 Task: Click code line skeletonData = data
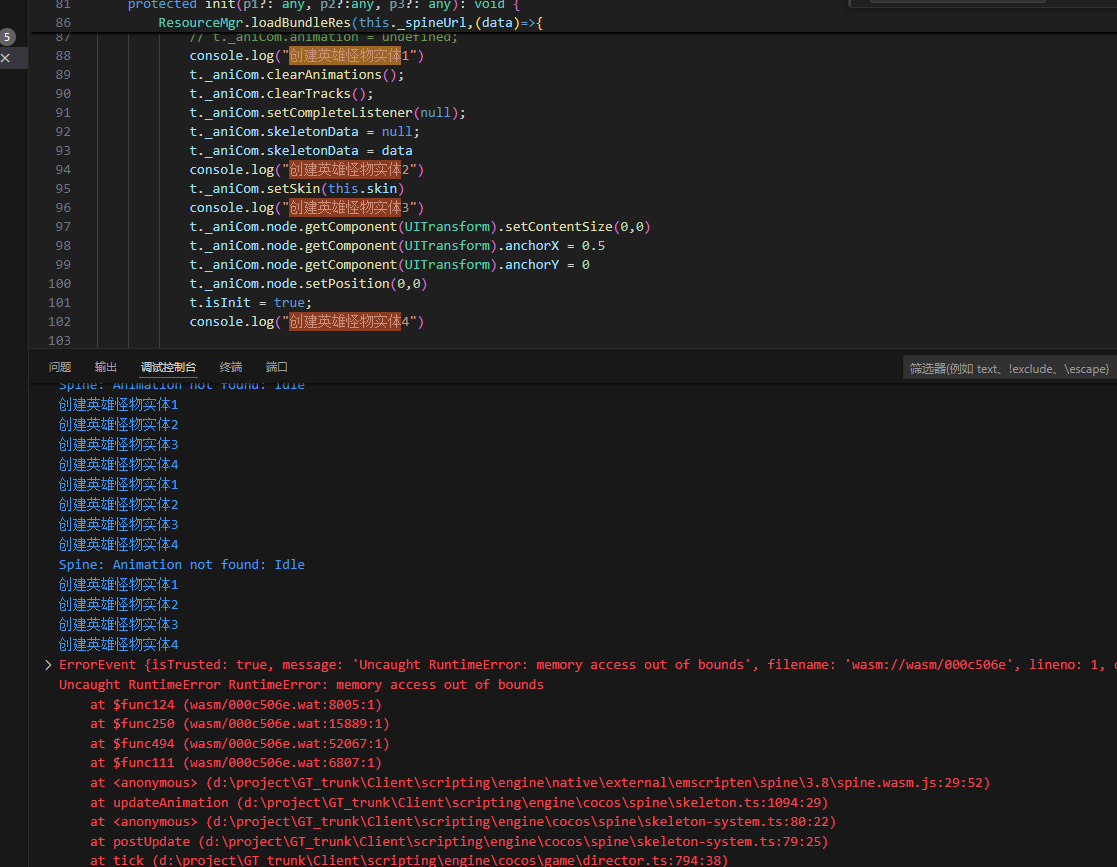click(301, 150)
